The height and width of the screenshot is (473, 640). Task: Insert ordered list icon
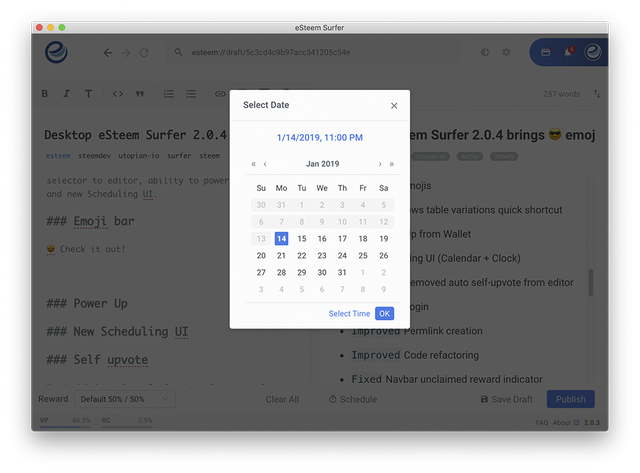tap(169, 94)
